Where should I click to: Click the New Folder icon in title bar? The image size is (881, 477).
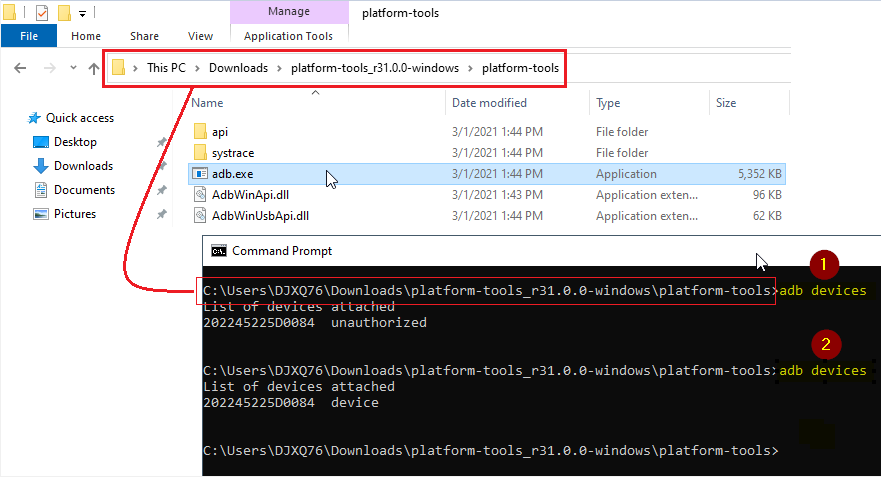(x=64, y=13)
